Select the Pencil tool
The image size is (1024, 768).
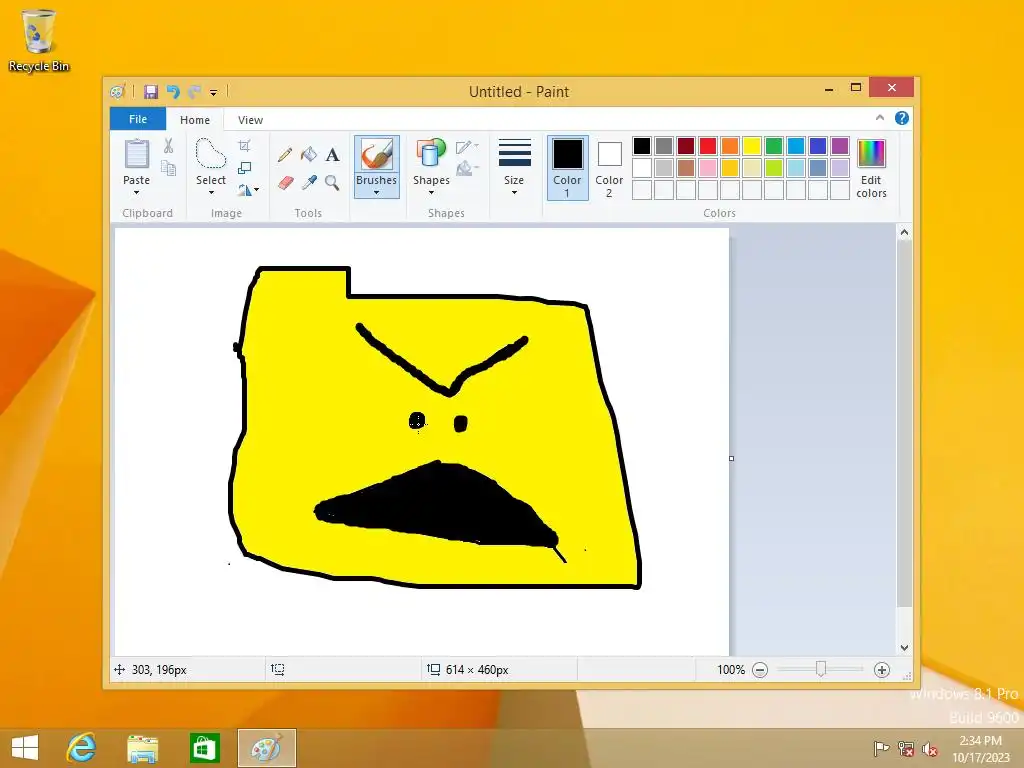click(285, 155)
